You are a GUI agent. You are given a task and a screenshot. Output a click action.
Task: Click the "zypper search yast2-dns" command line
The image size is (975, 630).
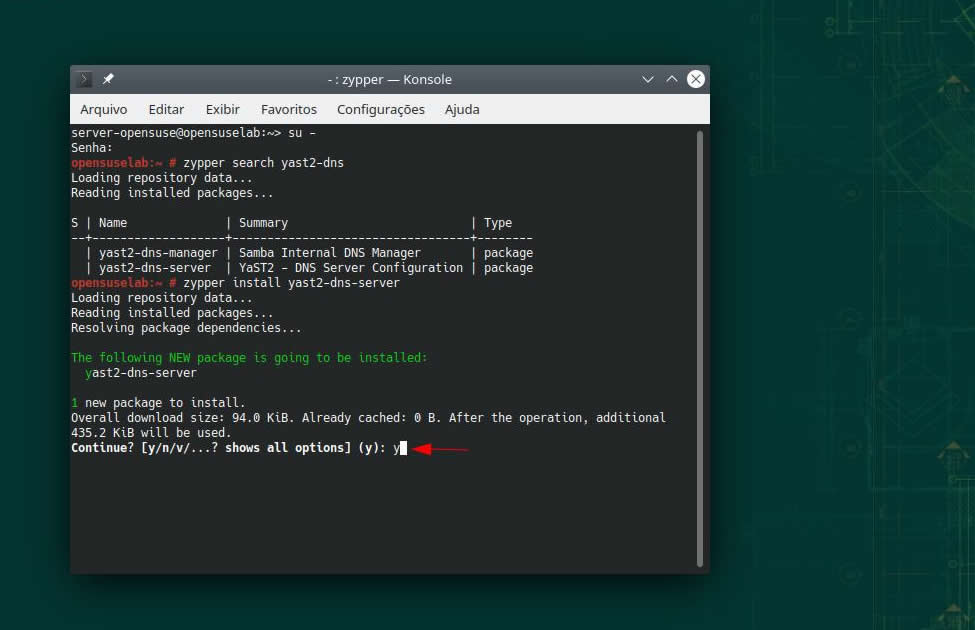(263, 163)
